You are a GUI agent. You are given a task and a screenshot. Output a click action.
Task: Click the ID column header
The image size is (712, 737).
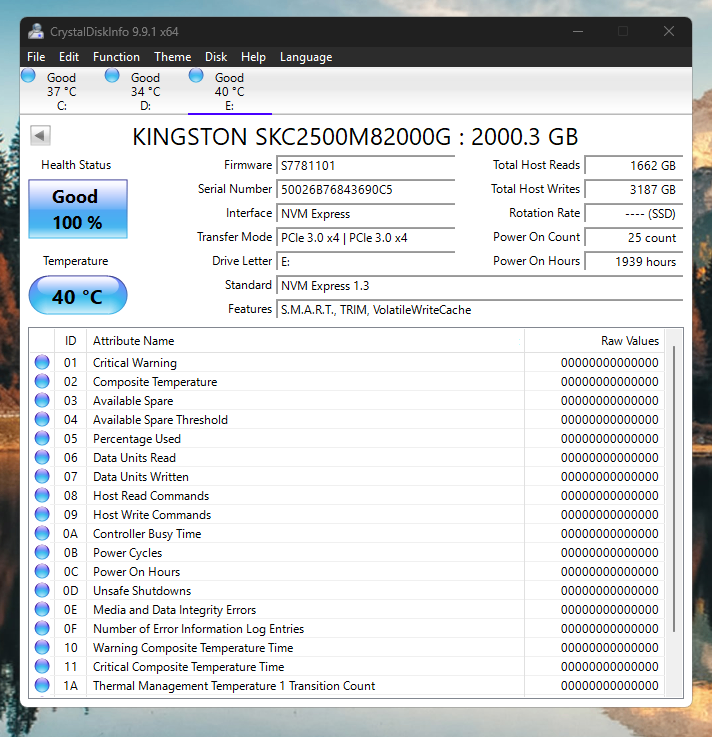(70, 341)
